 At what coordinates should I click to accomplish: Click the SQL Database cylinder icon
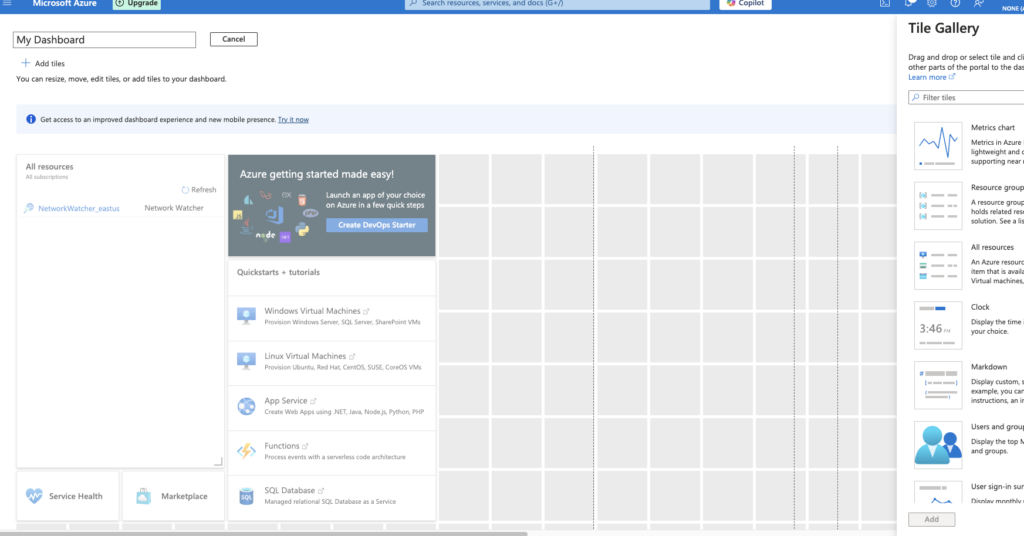point(246,496)
